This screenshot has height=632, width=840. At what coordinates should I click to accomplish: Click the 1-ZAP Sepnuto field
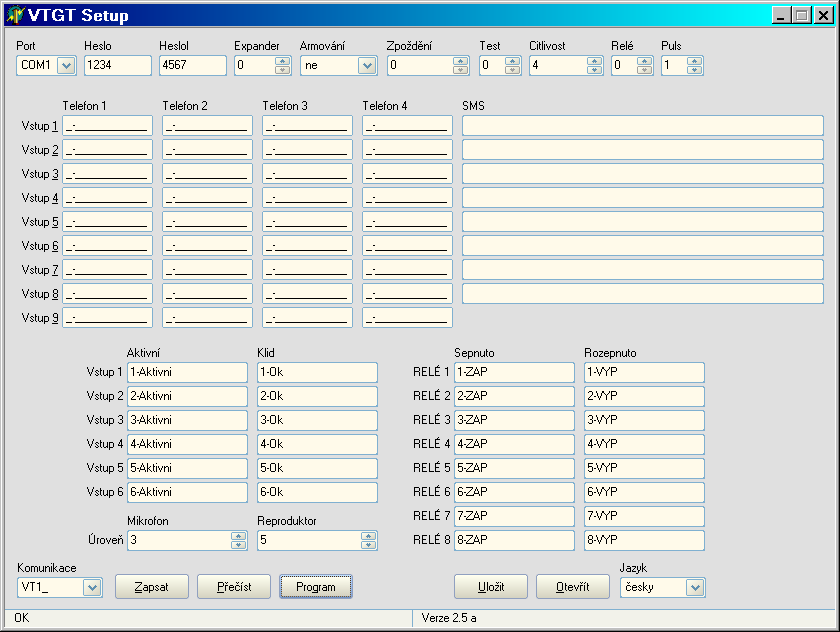(514, 372)
